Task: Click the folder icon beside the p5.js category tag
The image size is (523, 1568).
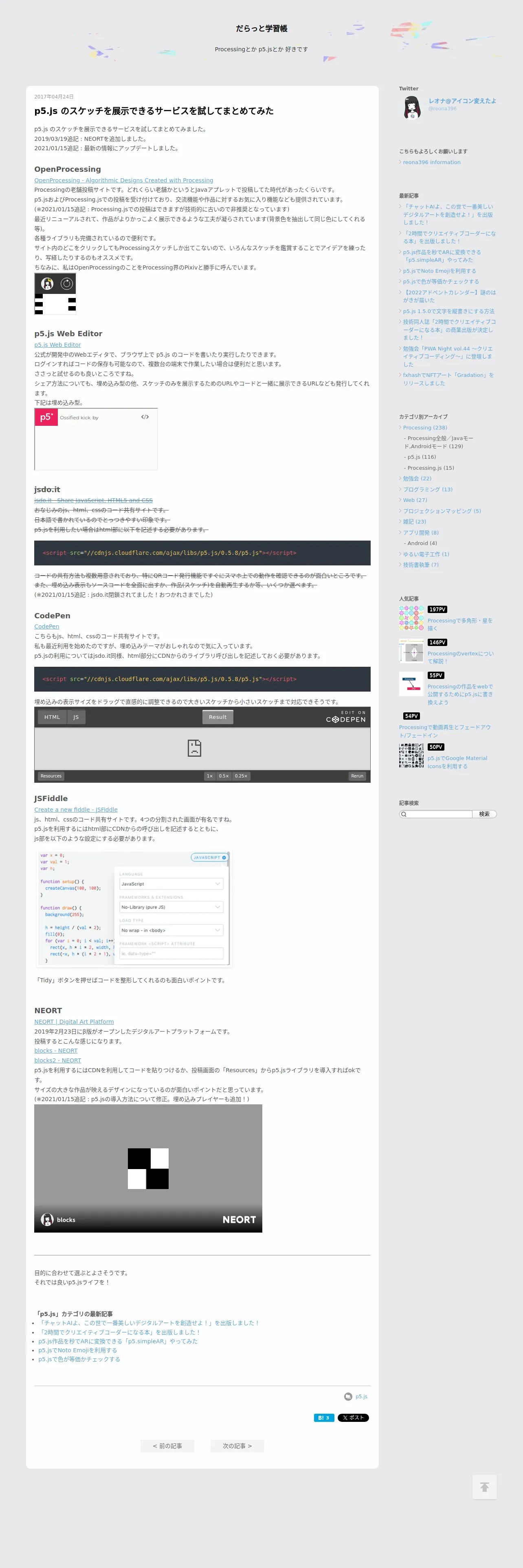Action: pos(348,1396)
